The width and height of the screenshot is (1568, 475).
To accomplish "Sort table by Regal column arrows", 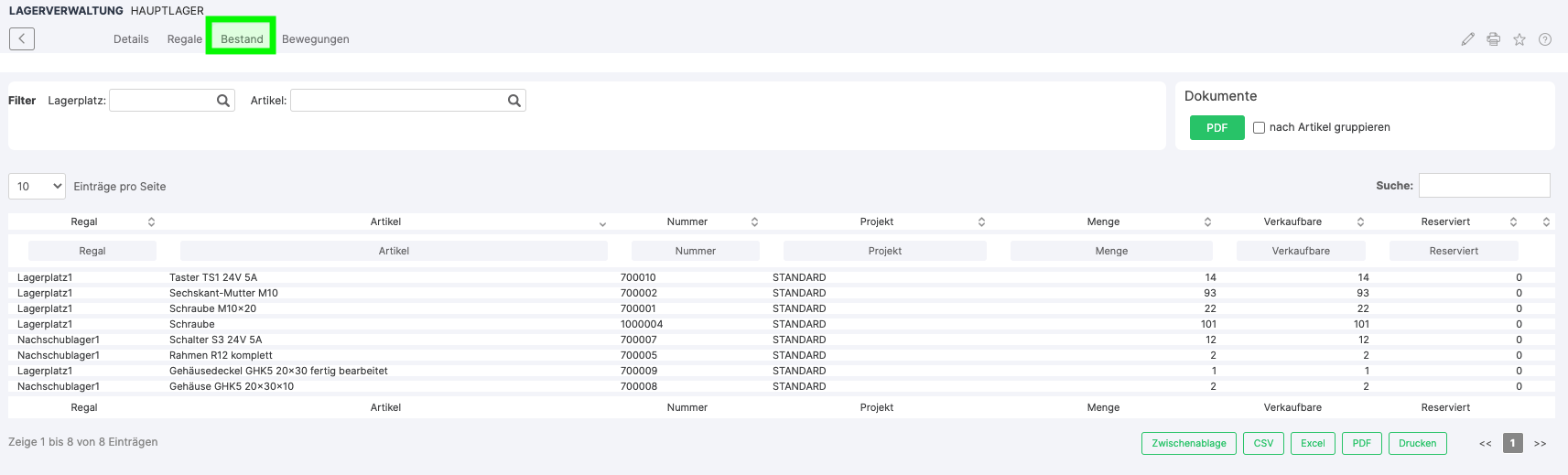I will pyautogui.click(x=151, y=221).
